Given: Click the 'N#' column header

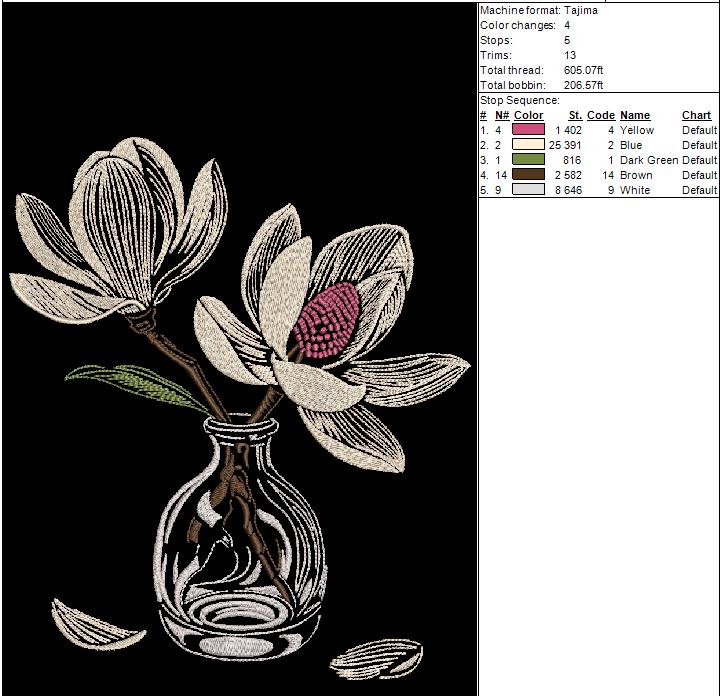Looking at the screenshot, I should coord(502,115).
